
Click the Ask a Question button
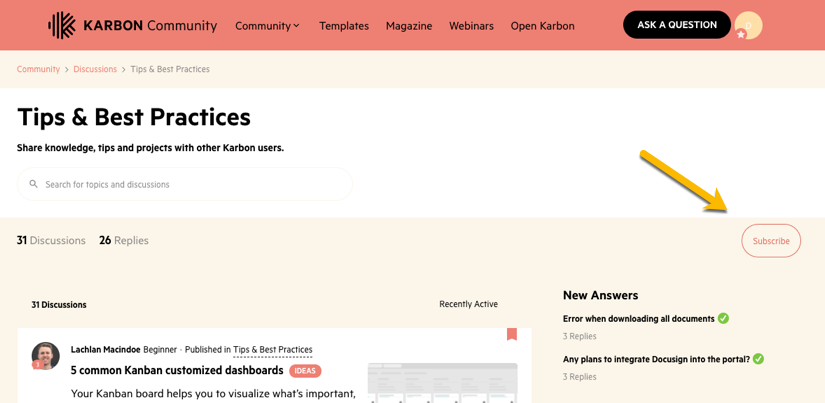pyautogui.click(x=677, y=25)
